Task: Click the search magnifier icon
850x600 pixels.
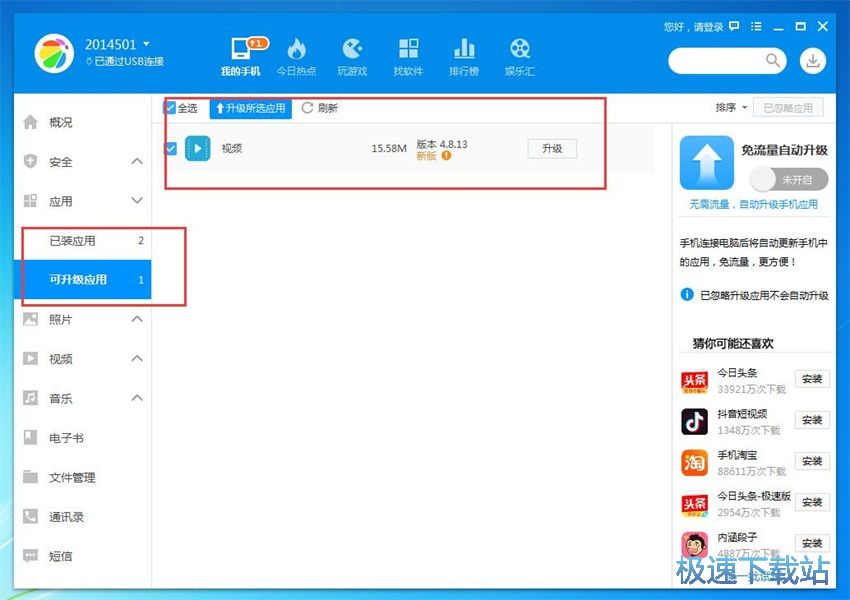Action: click(773, 60)
